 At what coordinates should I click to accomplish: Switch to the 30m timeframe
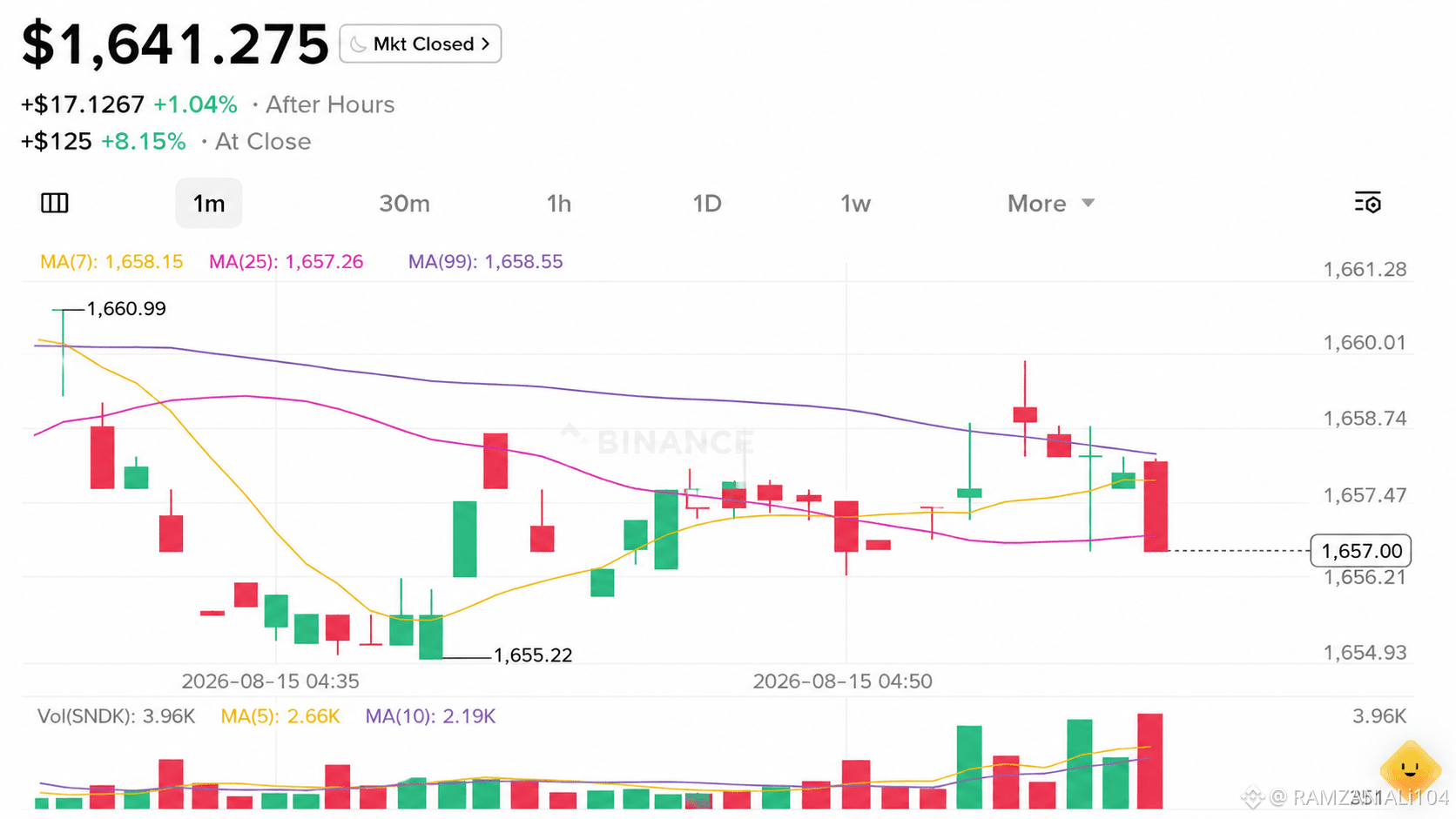point(404,204)
